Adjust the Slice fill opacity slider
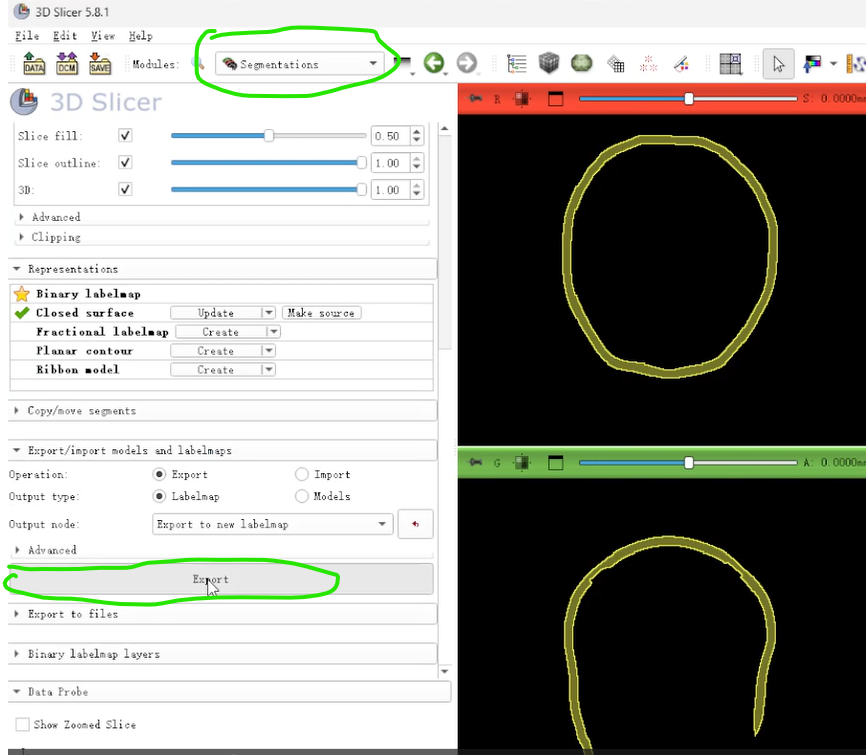Screen dimensions: 866x755 click(268, 135)
